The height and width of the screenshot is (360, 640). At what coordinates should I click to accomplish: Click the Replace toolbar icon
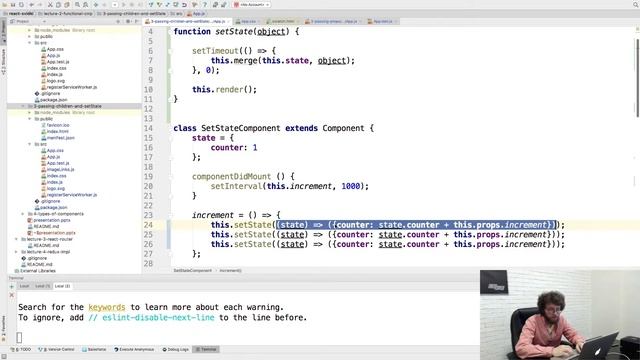[x=86, y=4]
